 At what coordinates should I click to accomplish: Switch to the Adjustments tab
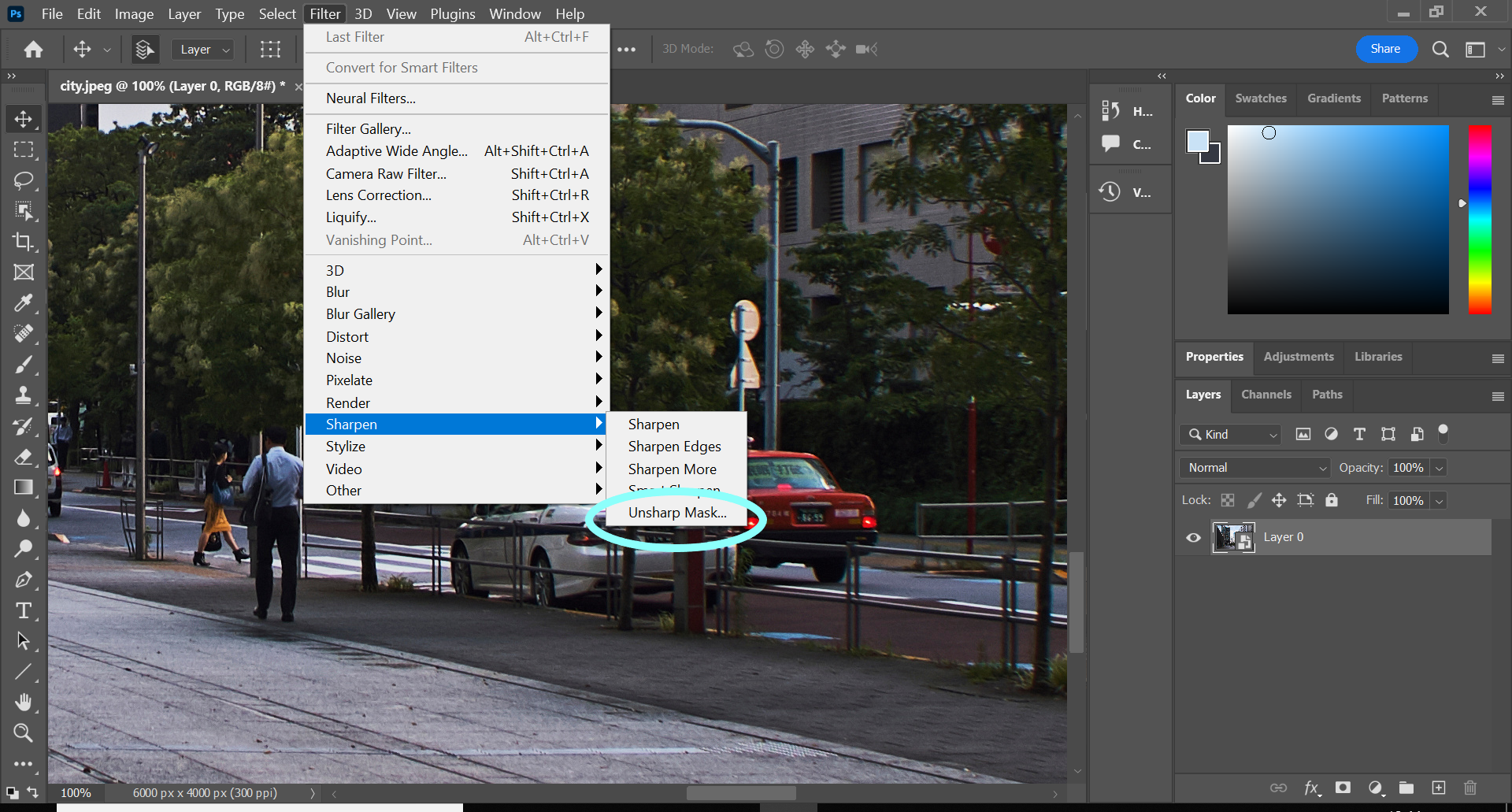(1299, 357)
